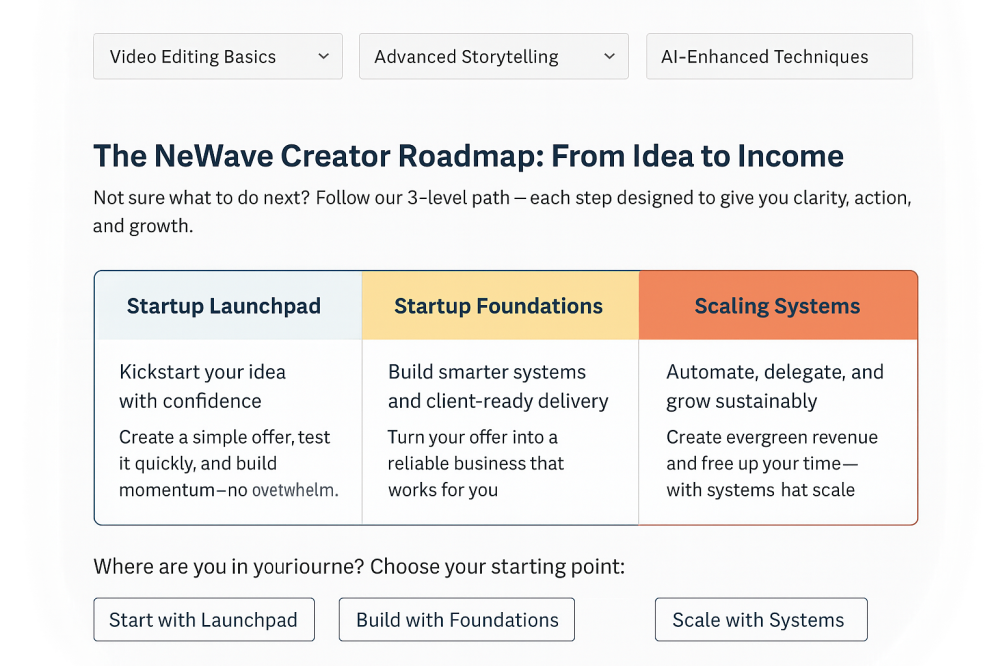999x666 pixels.
Task: Click the NeWave Creator Roadmap heading
Action: [468, 156]
